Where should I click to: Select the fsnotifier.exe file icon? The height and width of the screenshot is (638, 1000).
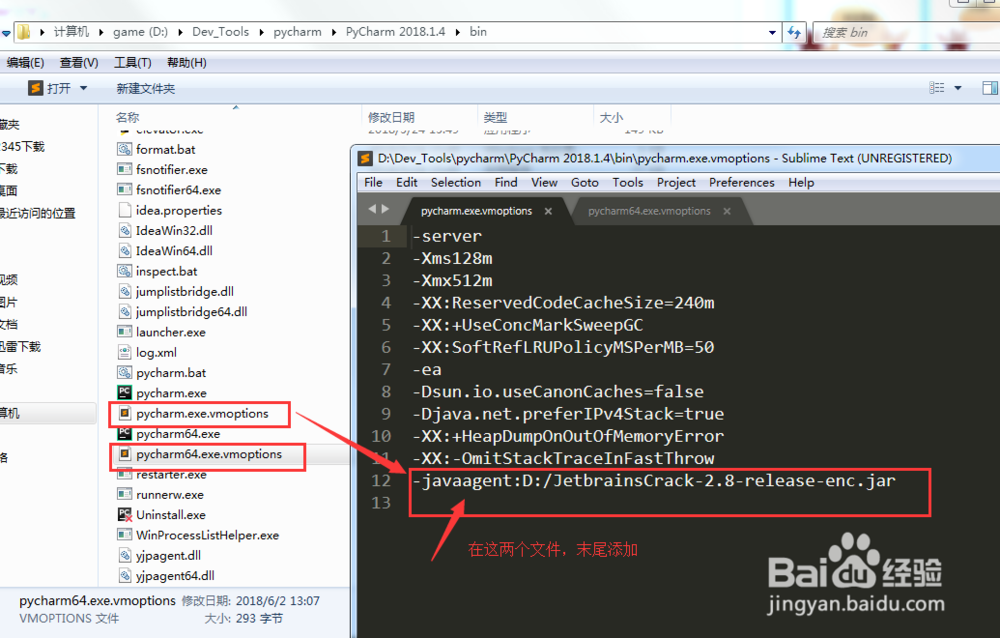[x=124, y=170]
